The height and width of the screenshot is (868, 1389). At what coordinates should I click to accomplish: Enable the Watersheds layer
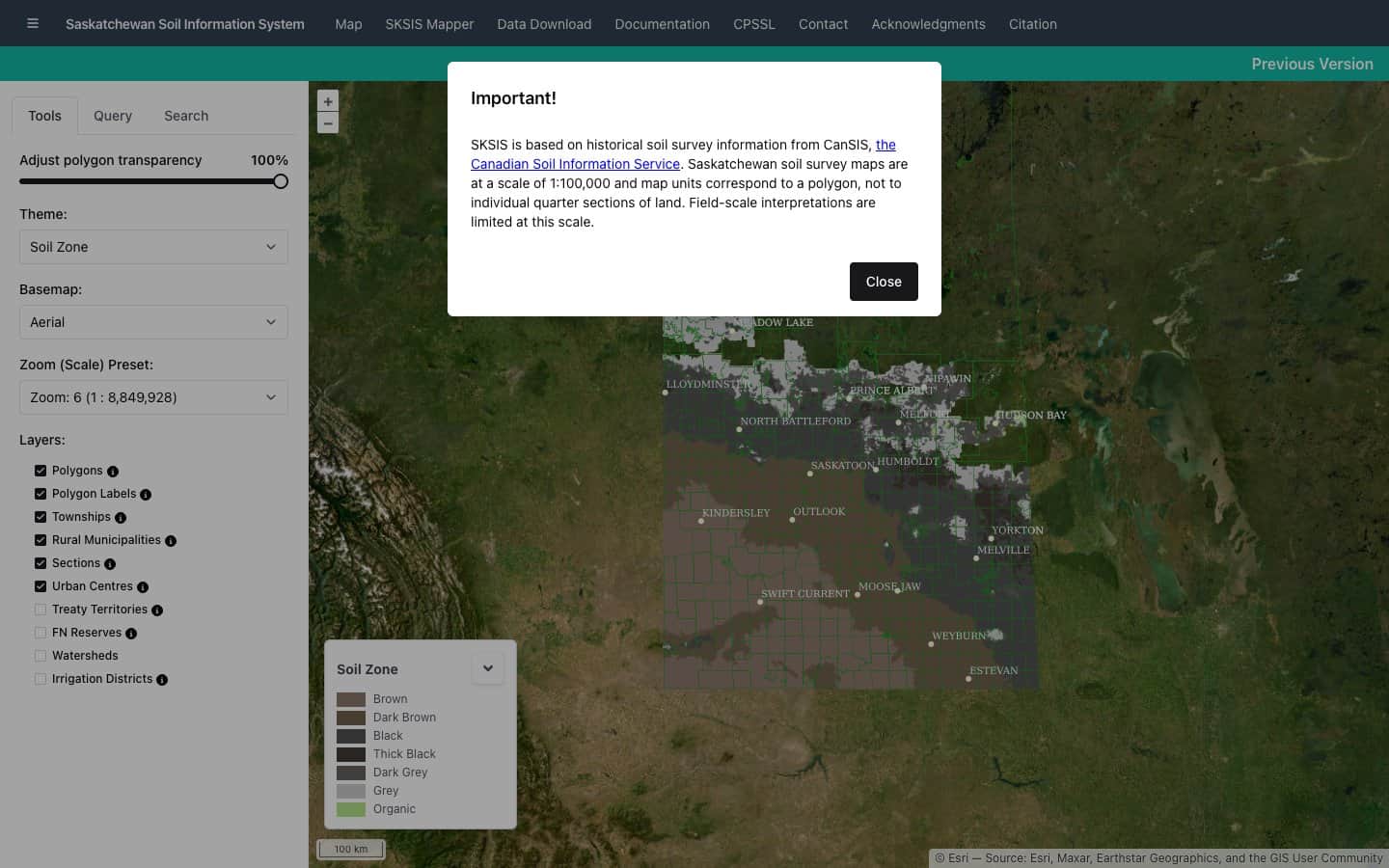(x=41, y=656)
